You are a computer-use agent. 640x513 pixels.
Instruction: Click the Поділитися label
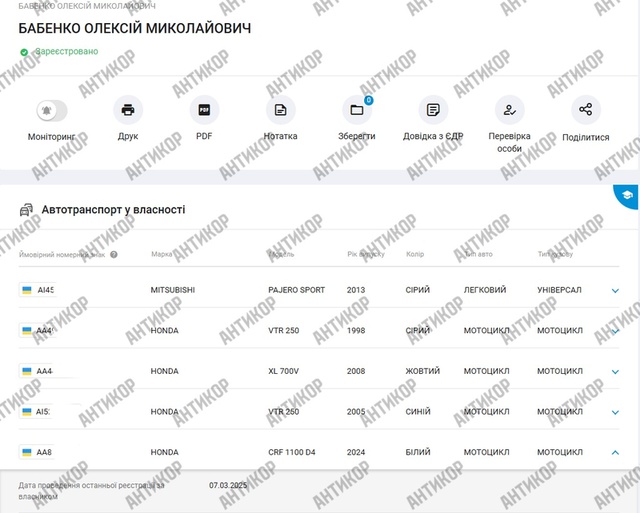(586, 138)
